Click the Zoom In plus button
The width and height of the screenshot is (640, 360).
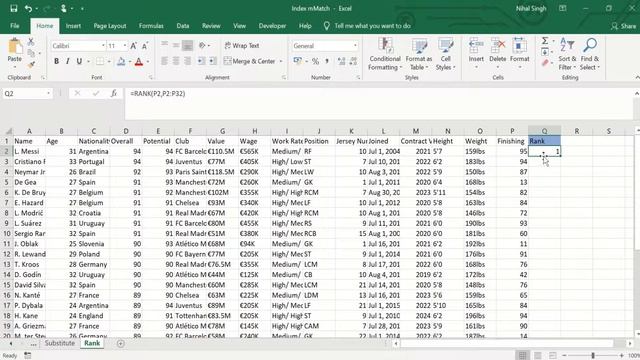[x=621, y=356]
